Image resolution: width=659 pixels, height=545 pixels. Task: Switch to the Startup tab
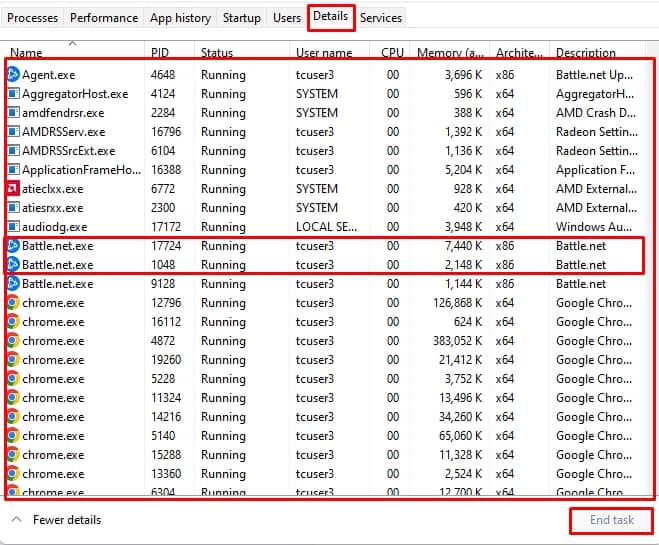coord(242,18)
